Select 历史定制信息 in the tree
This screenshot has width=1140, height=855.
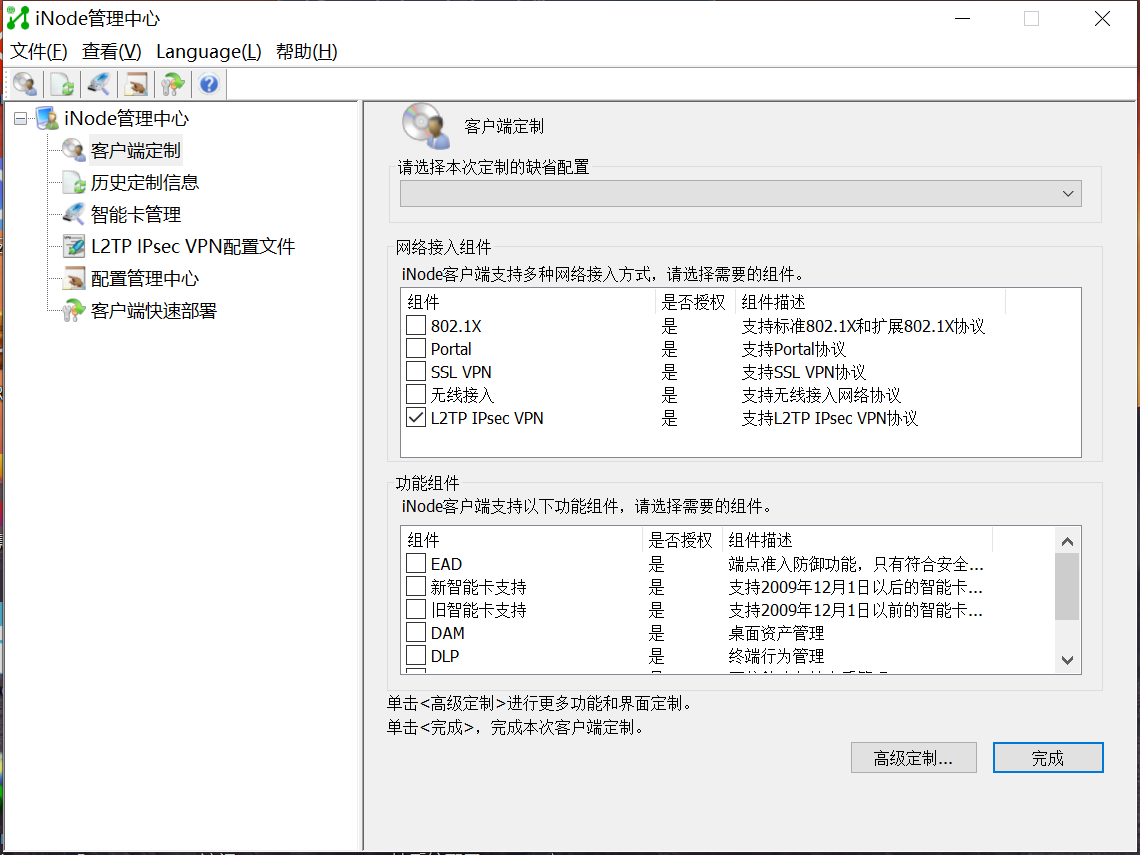pos(145,182)
